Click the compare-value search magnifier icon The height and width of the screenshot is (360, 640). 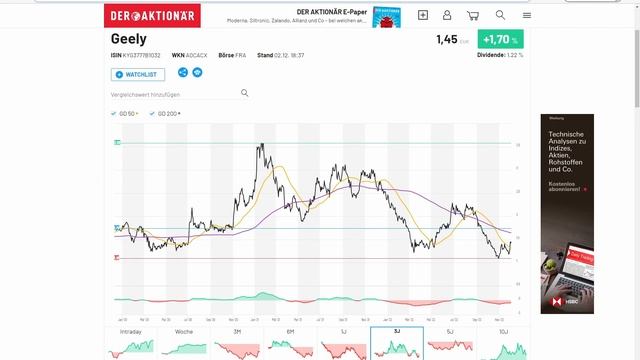(x=244, y=93)
